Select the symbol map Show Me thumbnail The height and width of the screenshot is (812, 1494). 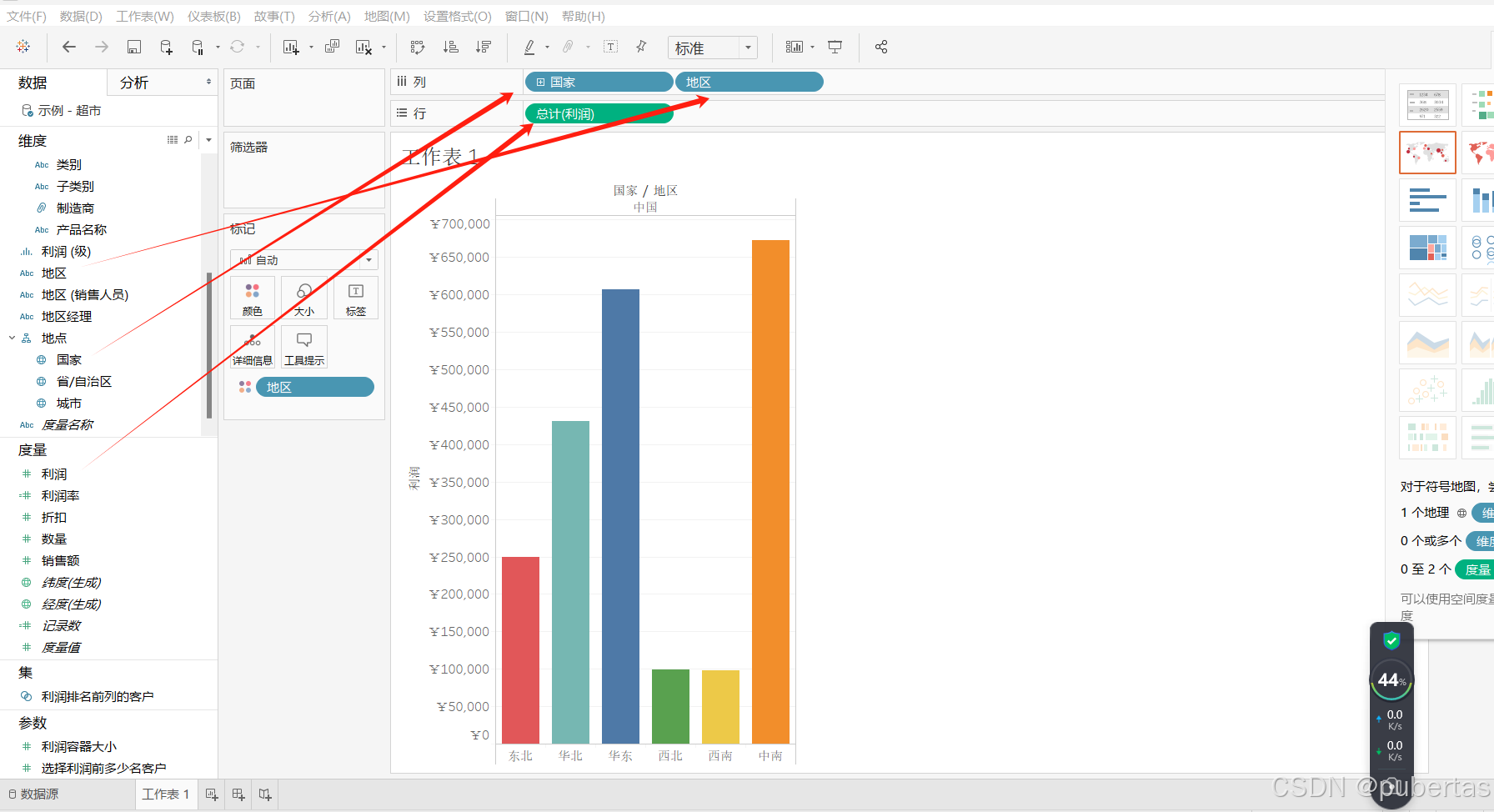pyautogui.click(x=1427, y=153)
